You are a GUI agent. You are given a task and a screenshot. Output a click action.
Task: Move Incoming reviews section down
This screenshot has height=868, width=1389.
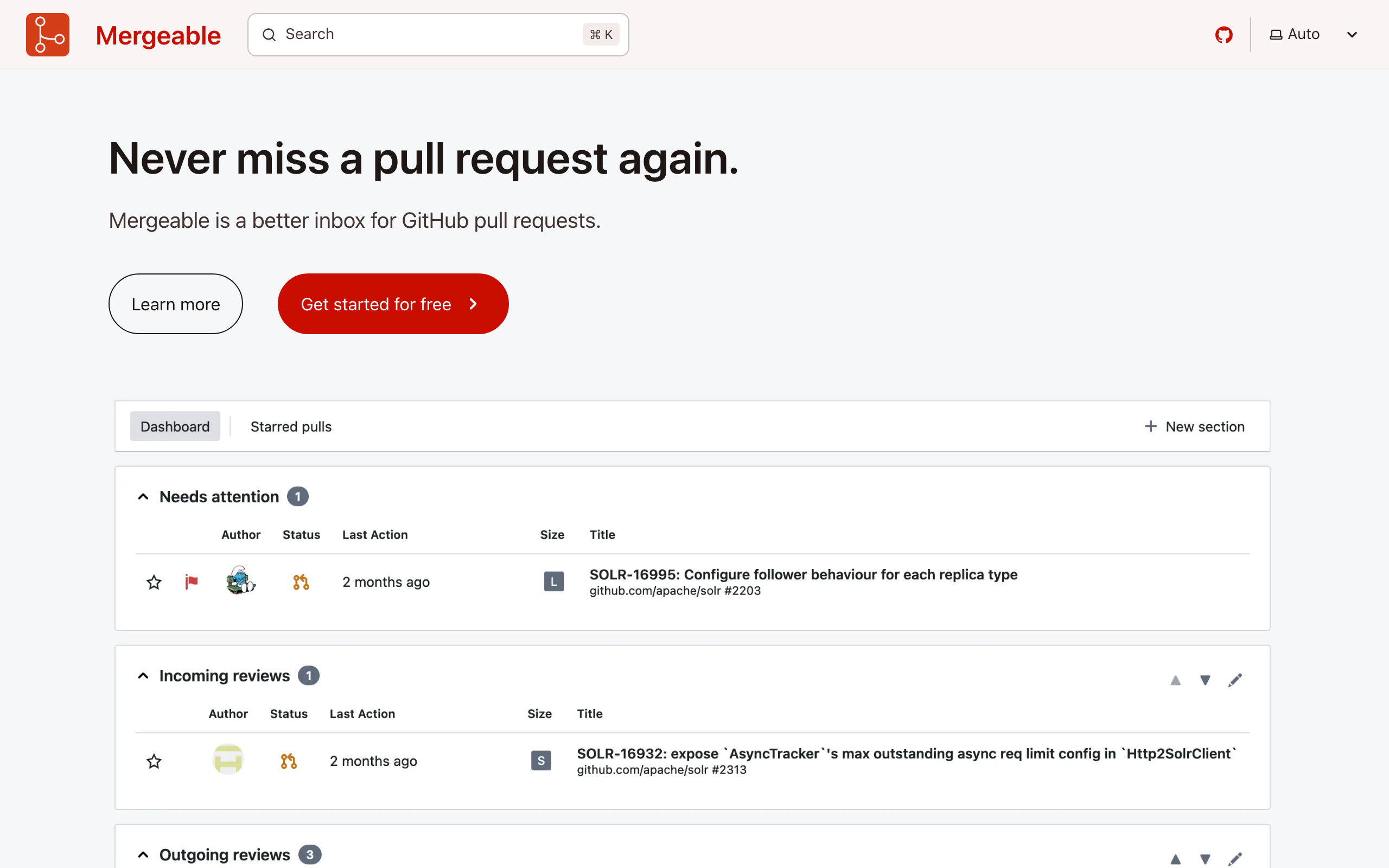(1205, 680)
